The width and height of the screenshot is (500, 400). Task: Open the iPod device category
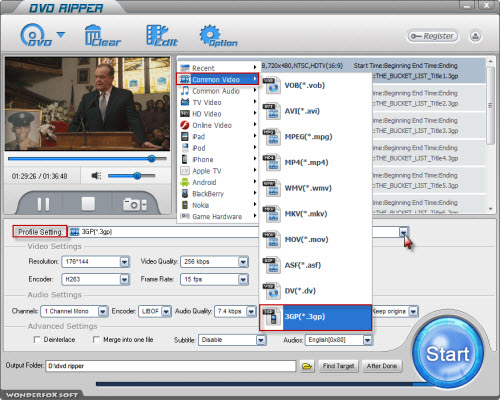point(218,148)
